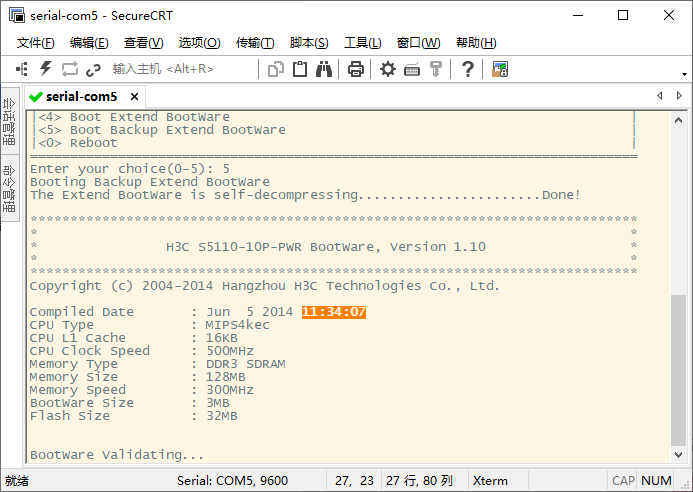Open the 脚本(S) menu
The image size is (693, 492).
308,43
